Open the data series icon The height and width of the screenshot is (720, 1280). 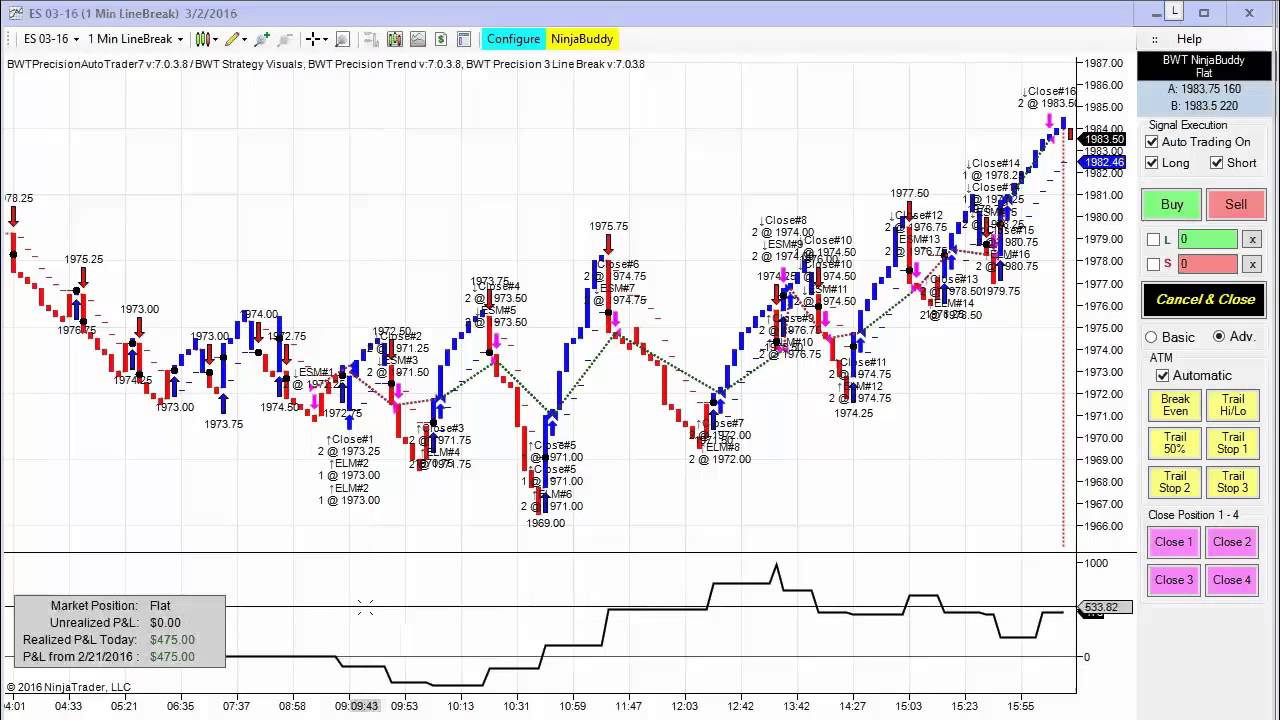coord(394,39)
